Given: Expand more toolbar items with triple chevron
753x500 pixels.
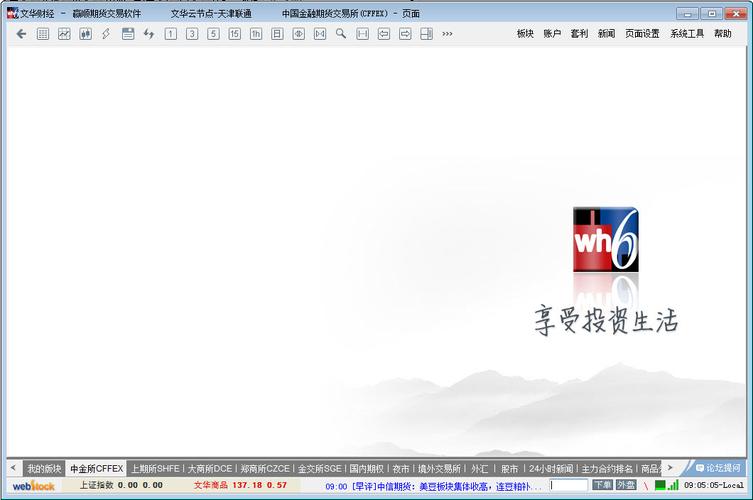Looking at the screenshot, I should pos(447,34).
